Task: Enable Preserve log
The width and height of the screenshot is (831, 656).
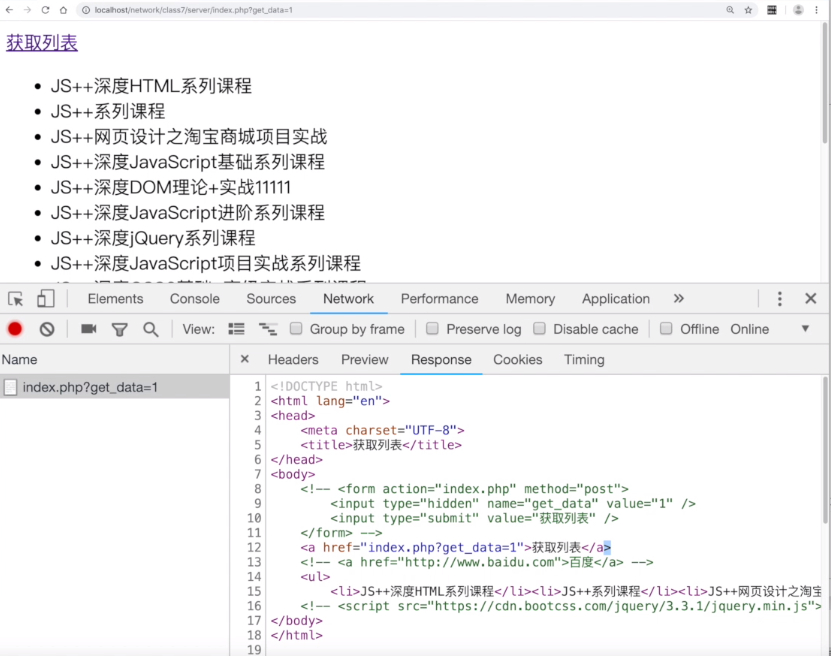Action: point(432,329)
